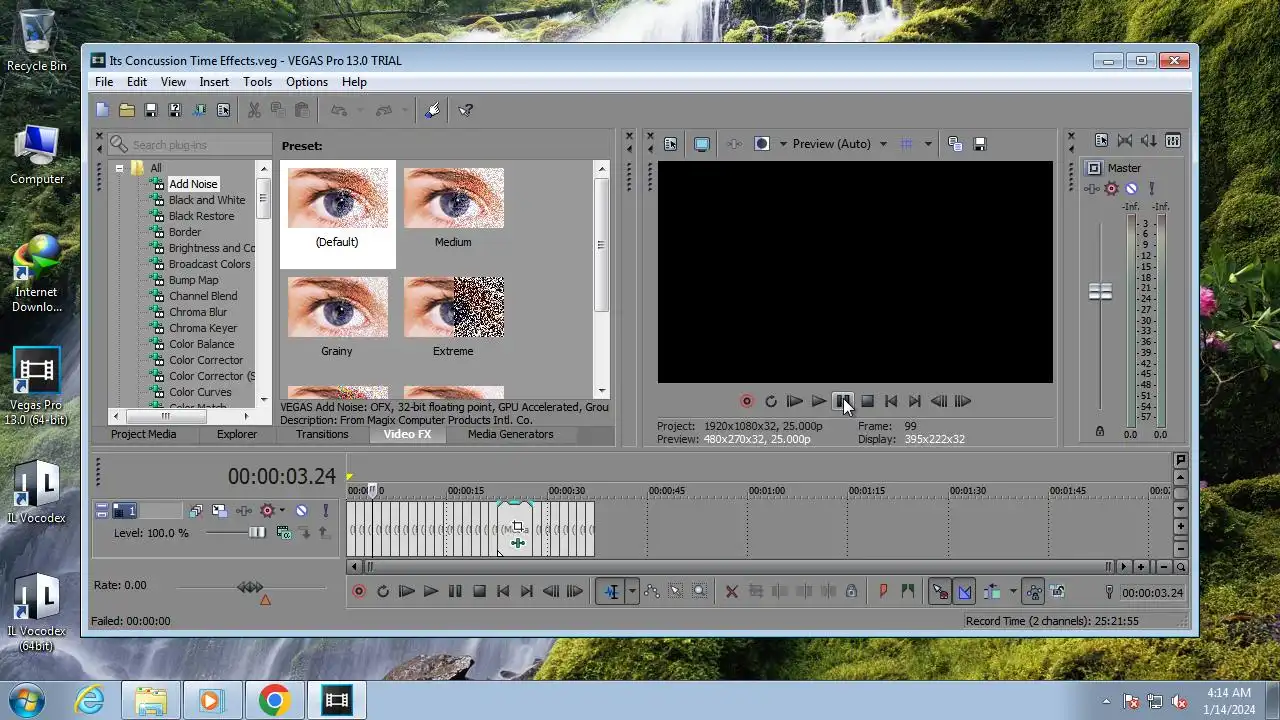1280x720 pixels.
Task: Click the Split Screen View icon
Action: coord(762,144)
